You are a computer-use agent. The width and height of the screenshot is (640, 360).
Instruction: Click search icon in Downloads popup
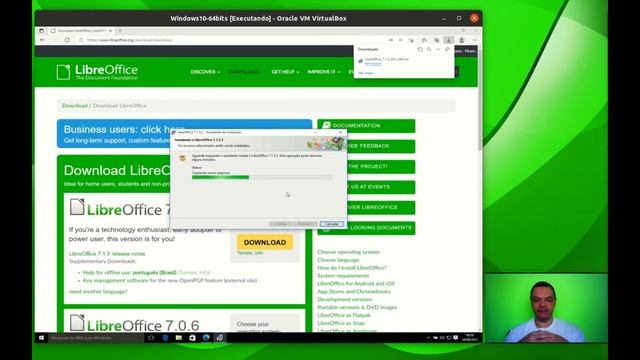(x=429, y=49)
